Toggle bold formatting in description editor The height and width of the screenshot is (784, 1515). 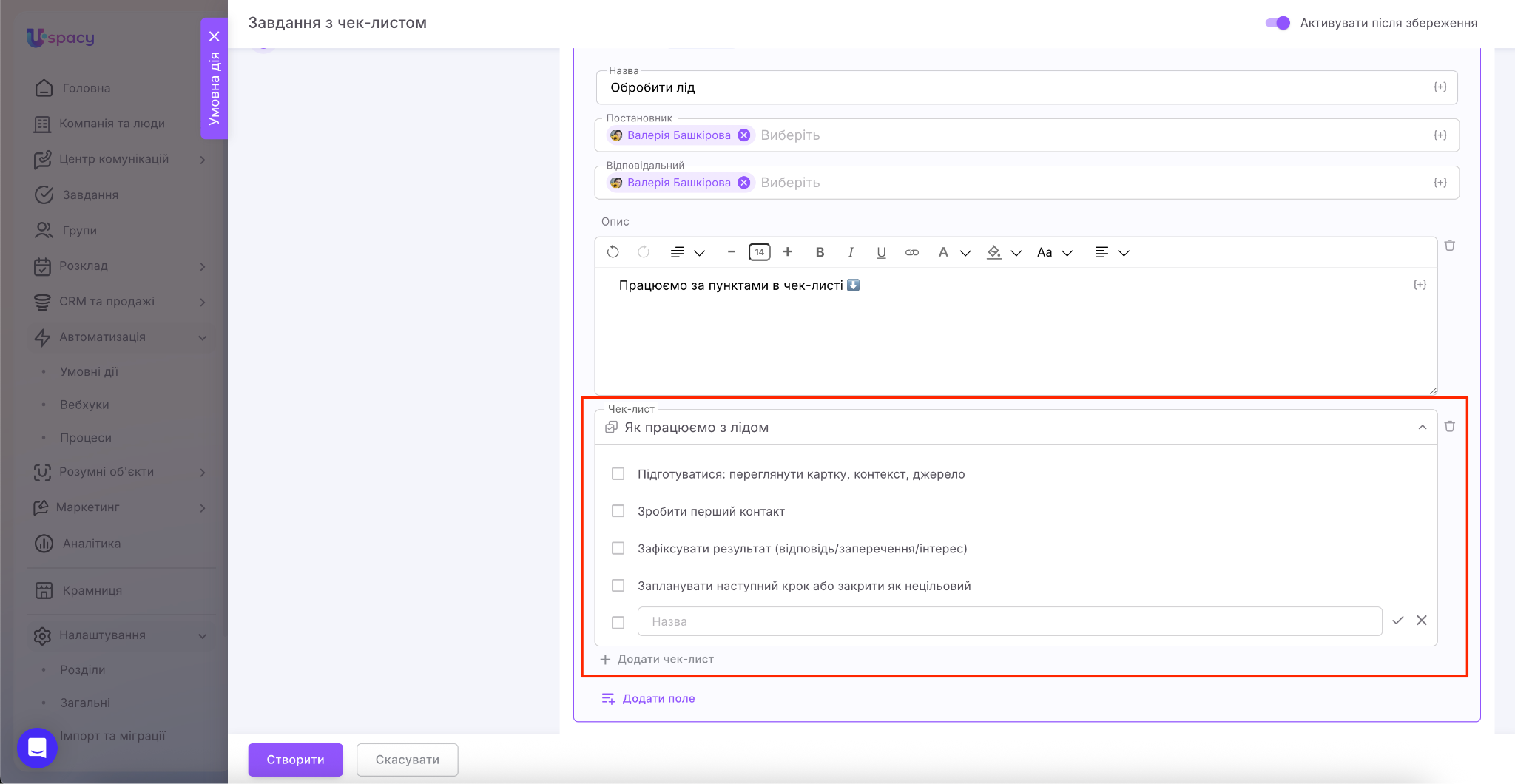click(x=820, y=252)
